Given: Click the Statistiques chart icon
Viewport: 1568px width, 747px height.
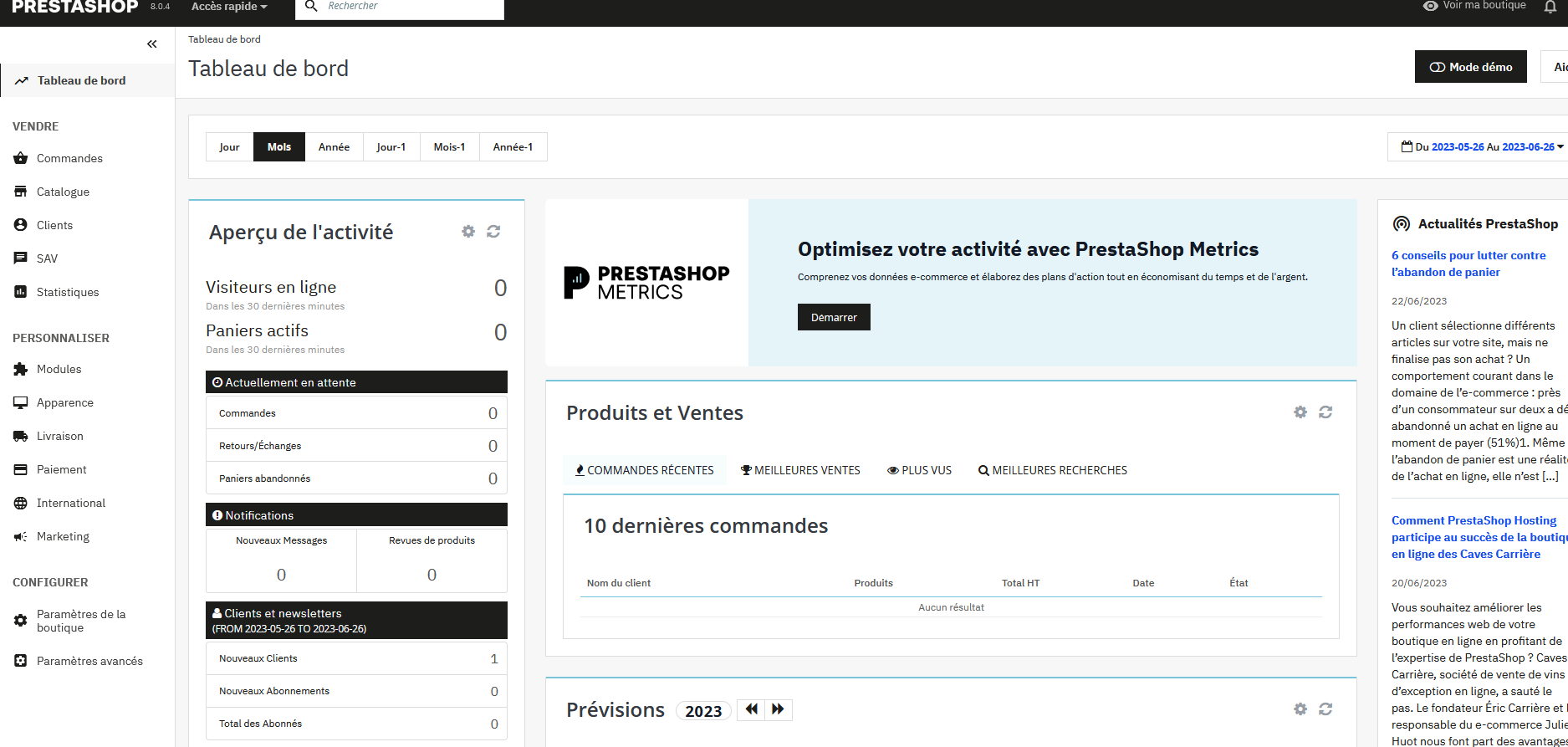Looking at the screenshot, I should tap(21, 292).
